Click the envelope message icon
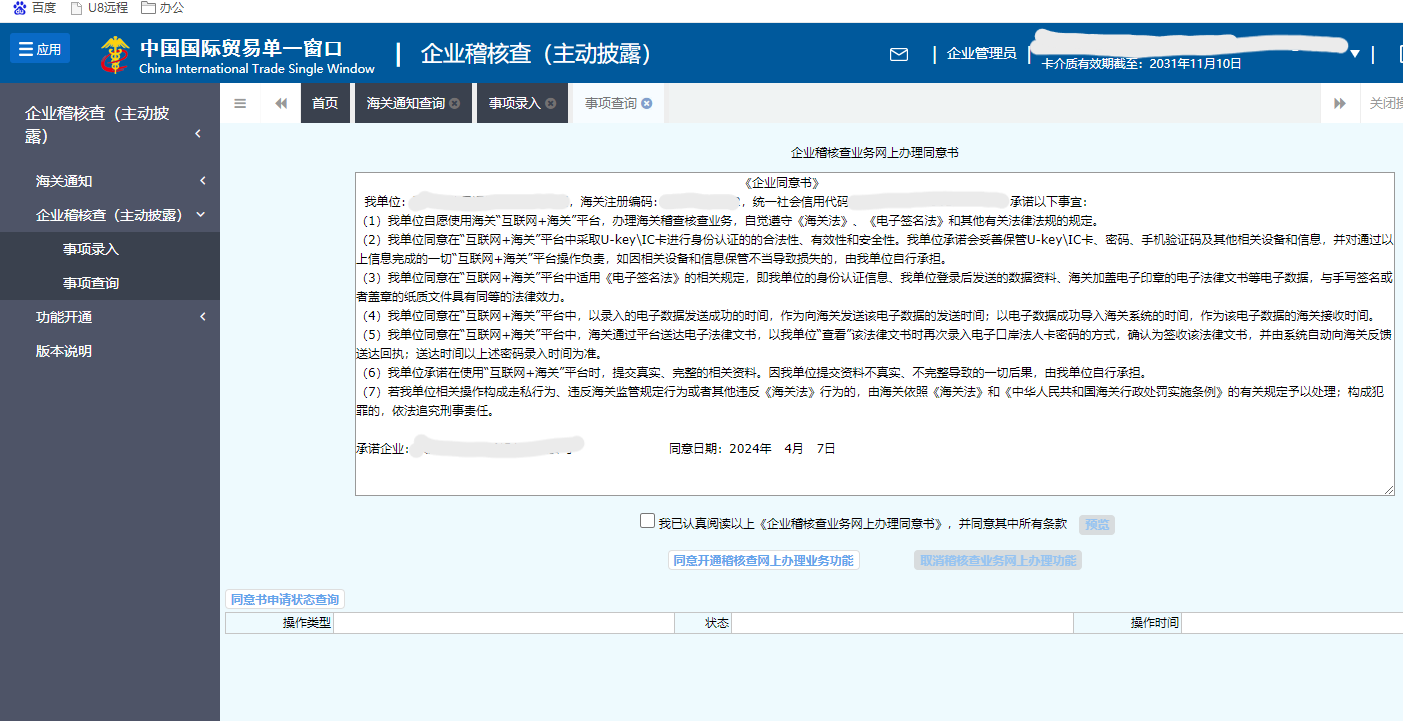 coord(897,55)
